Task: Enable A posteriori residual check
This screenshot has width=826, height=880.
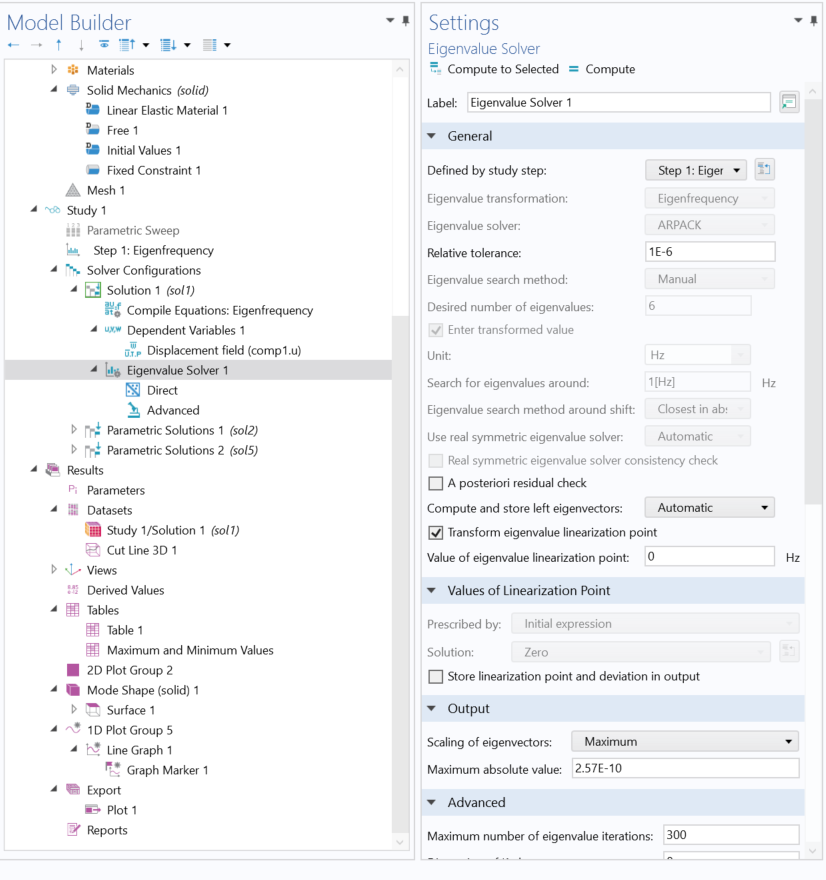Action: (435, 483)
